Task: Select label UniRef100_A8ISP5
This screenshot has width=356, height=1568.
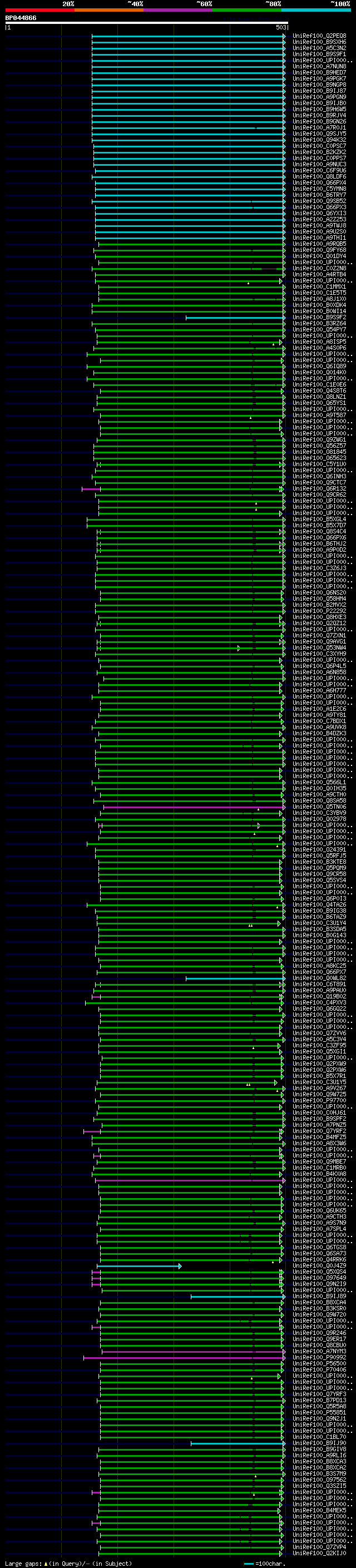Action: point(319,342)
